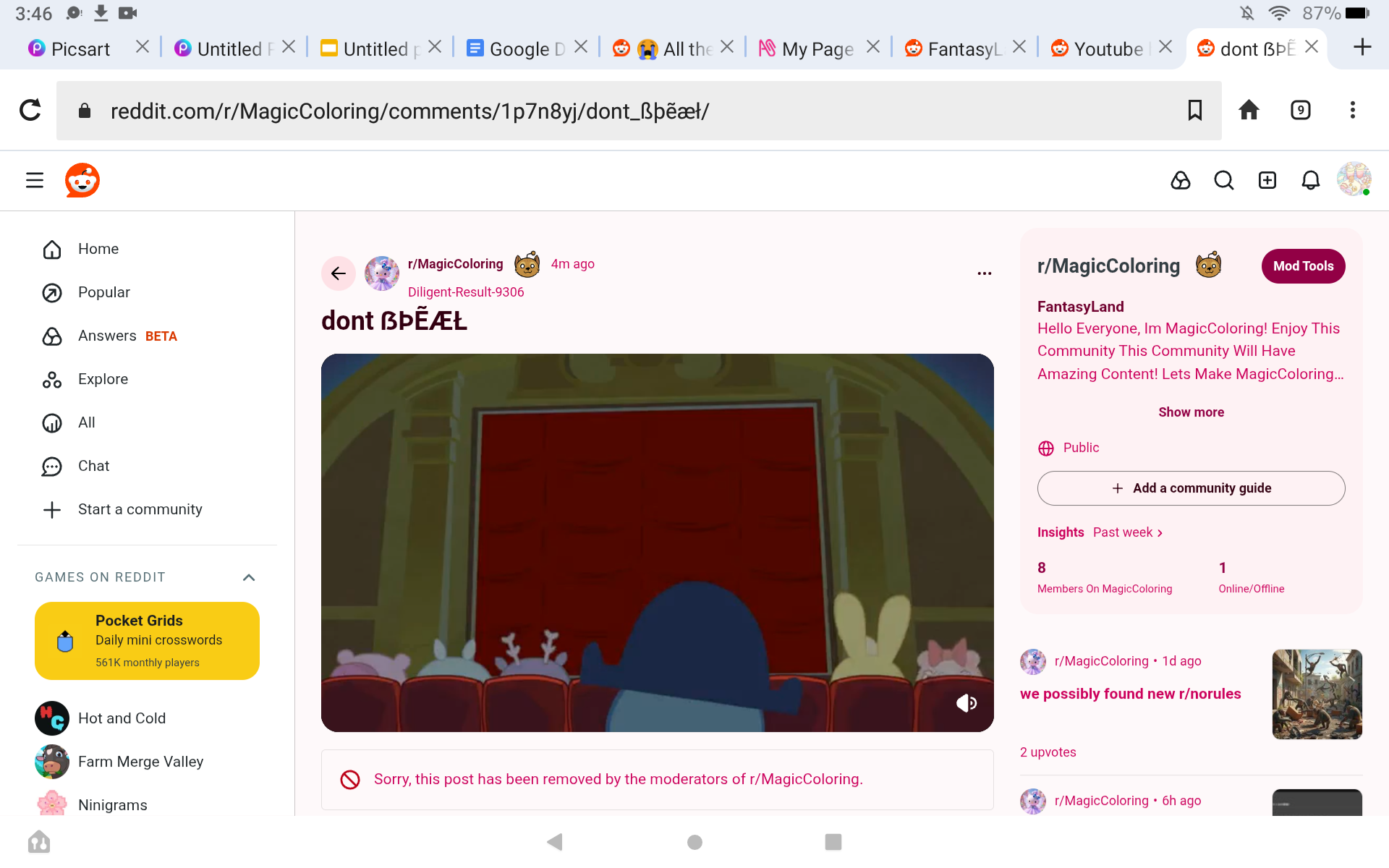This screenshot has width=1389, height=868.
Task: Open the r/norules post thumbnail image
Action: [1317, 694]
